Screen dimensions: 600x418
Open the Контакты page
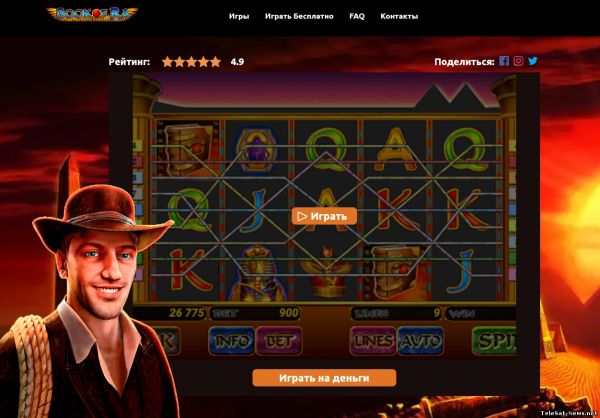point(399,16)
